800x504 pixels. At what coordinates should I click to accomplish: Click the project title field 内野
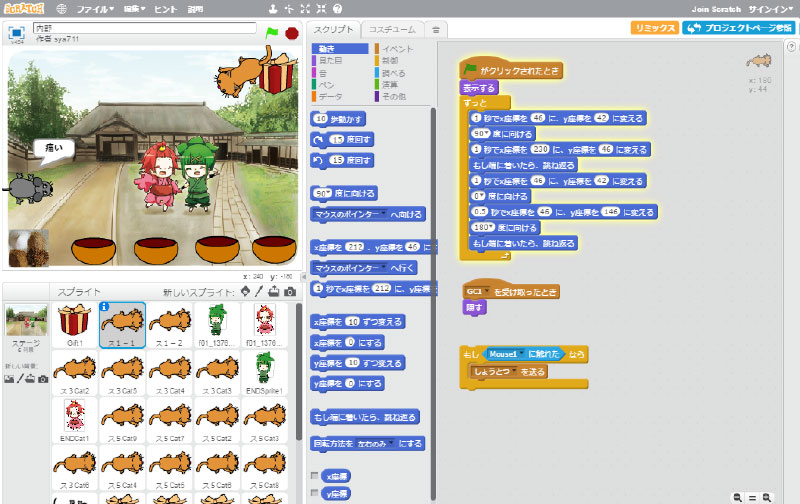pos(145,28)
